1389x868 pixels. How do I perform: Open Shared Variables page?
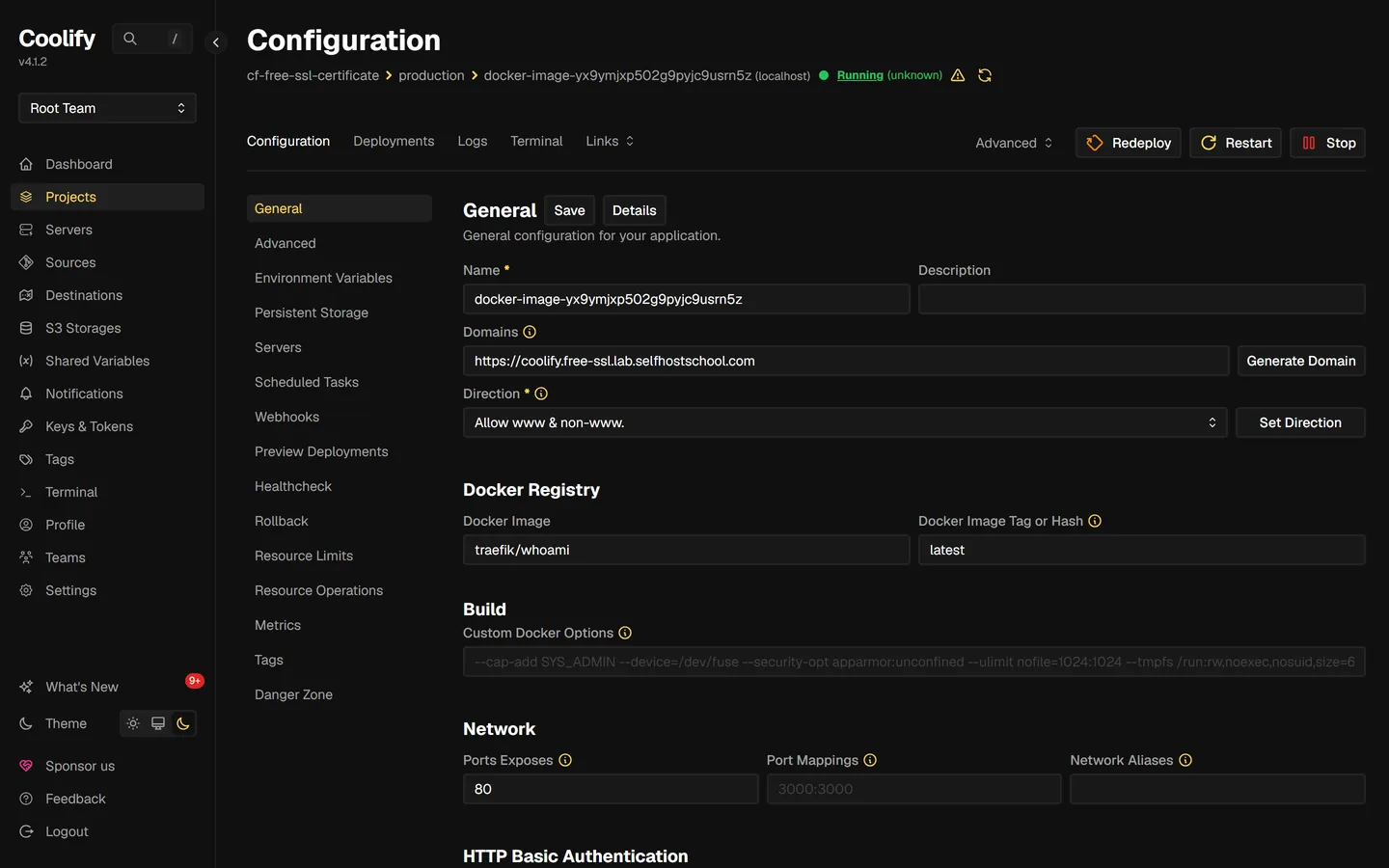coord(107,361)
